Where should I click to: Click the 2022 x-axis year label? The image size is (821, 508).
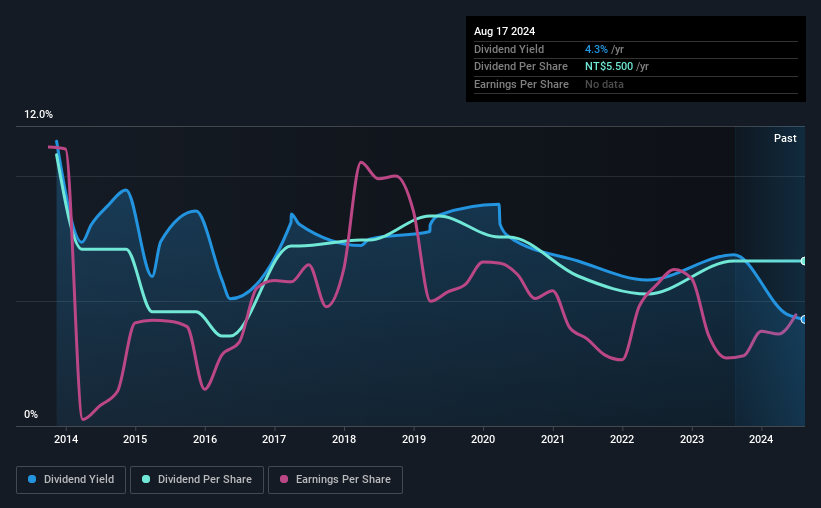(622, 439)
